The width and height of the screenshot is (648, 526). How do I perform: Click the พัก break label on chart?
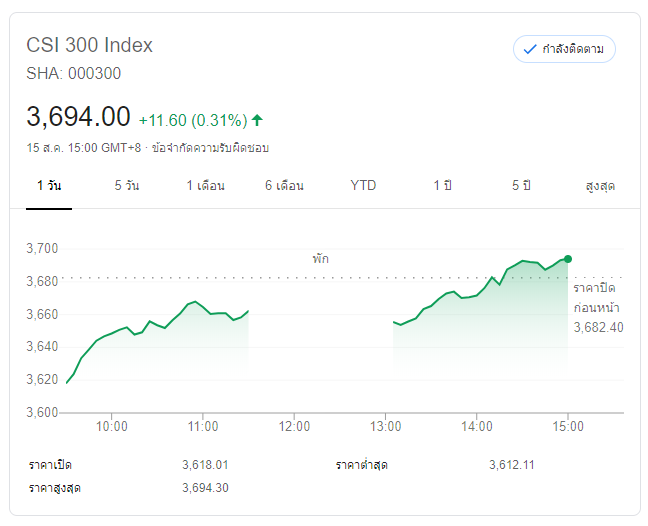(320, 258)
